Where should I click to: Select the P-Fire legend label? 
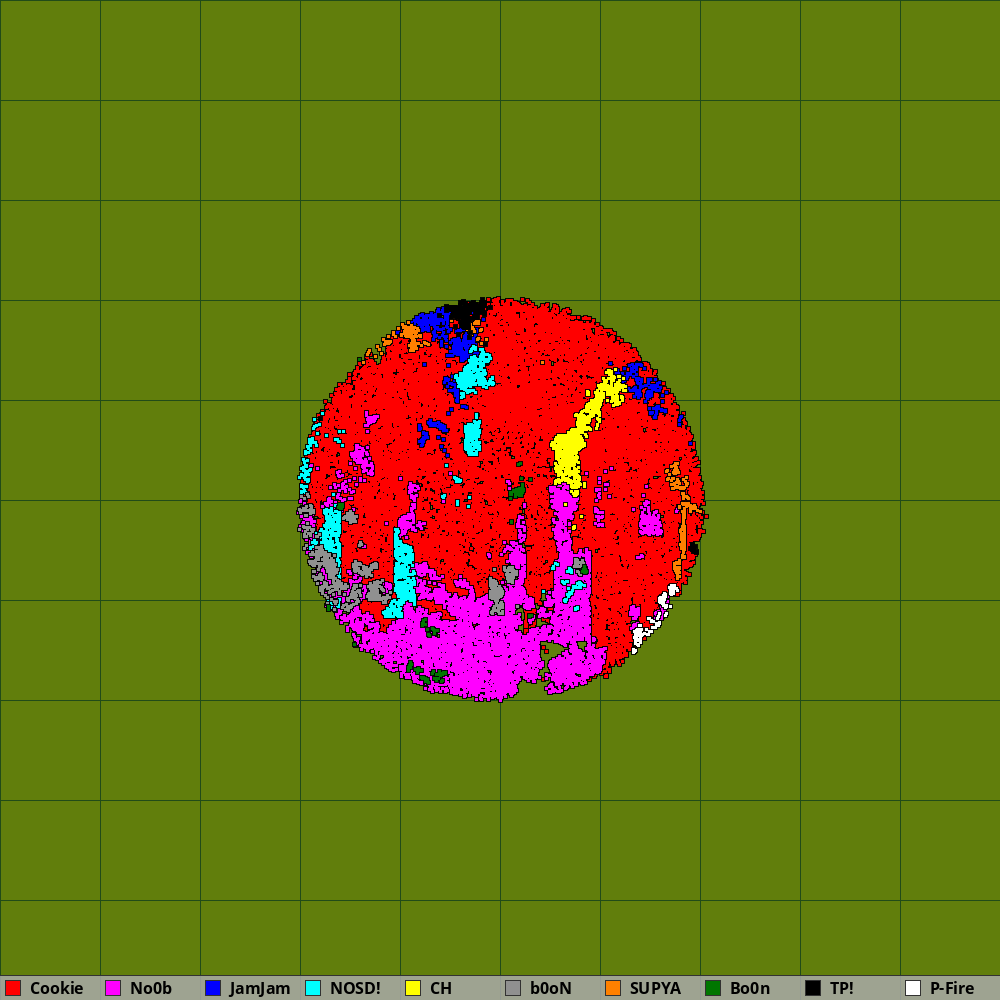tap(952, 988)
